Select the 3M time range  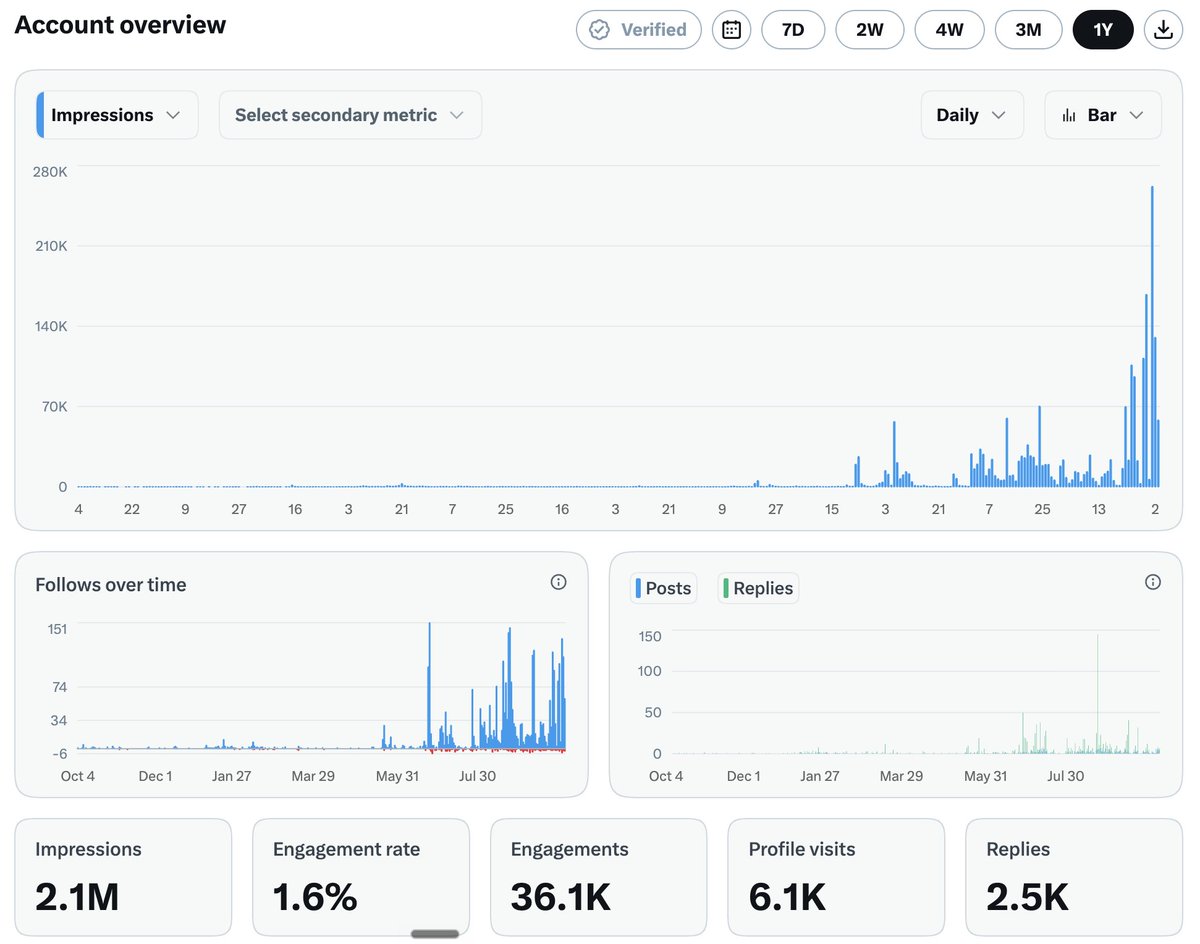point(1028,30)
